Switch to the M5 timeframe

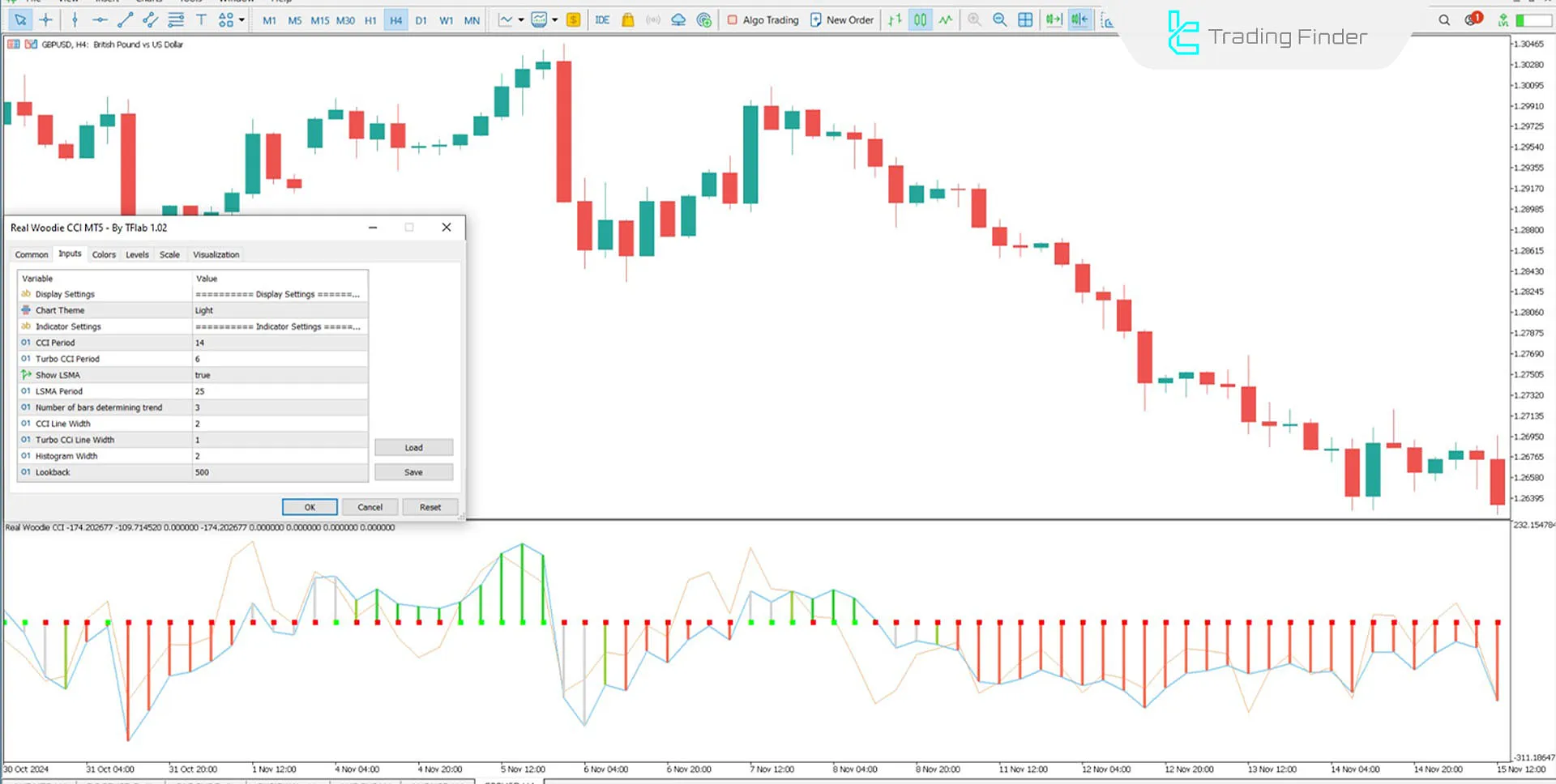(295, 20)
